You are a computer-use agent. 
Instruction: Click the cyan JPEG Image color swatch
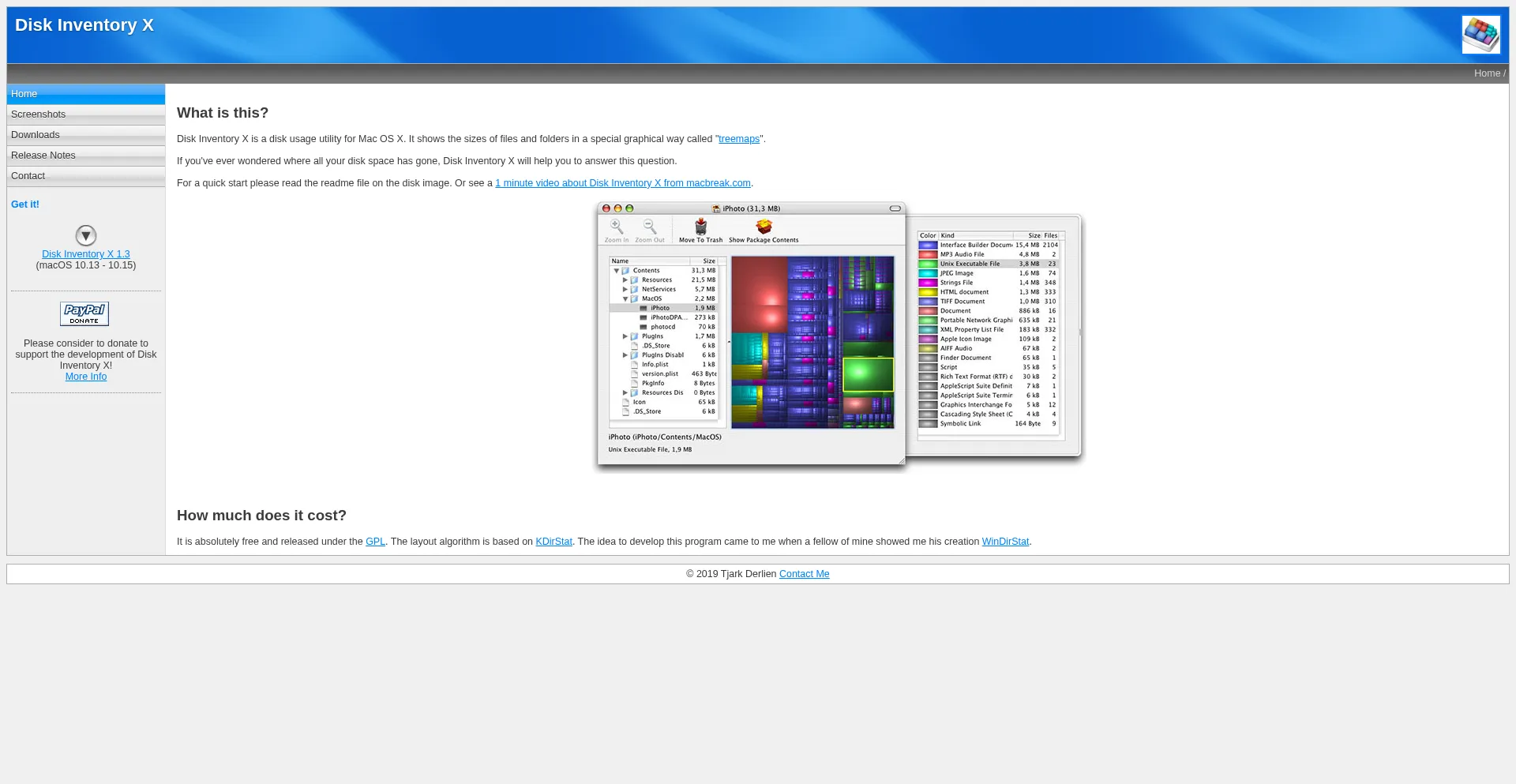(928, 273)
